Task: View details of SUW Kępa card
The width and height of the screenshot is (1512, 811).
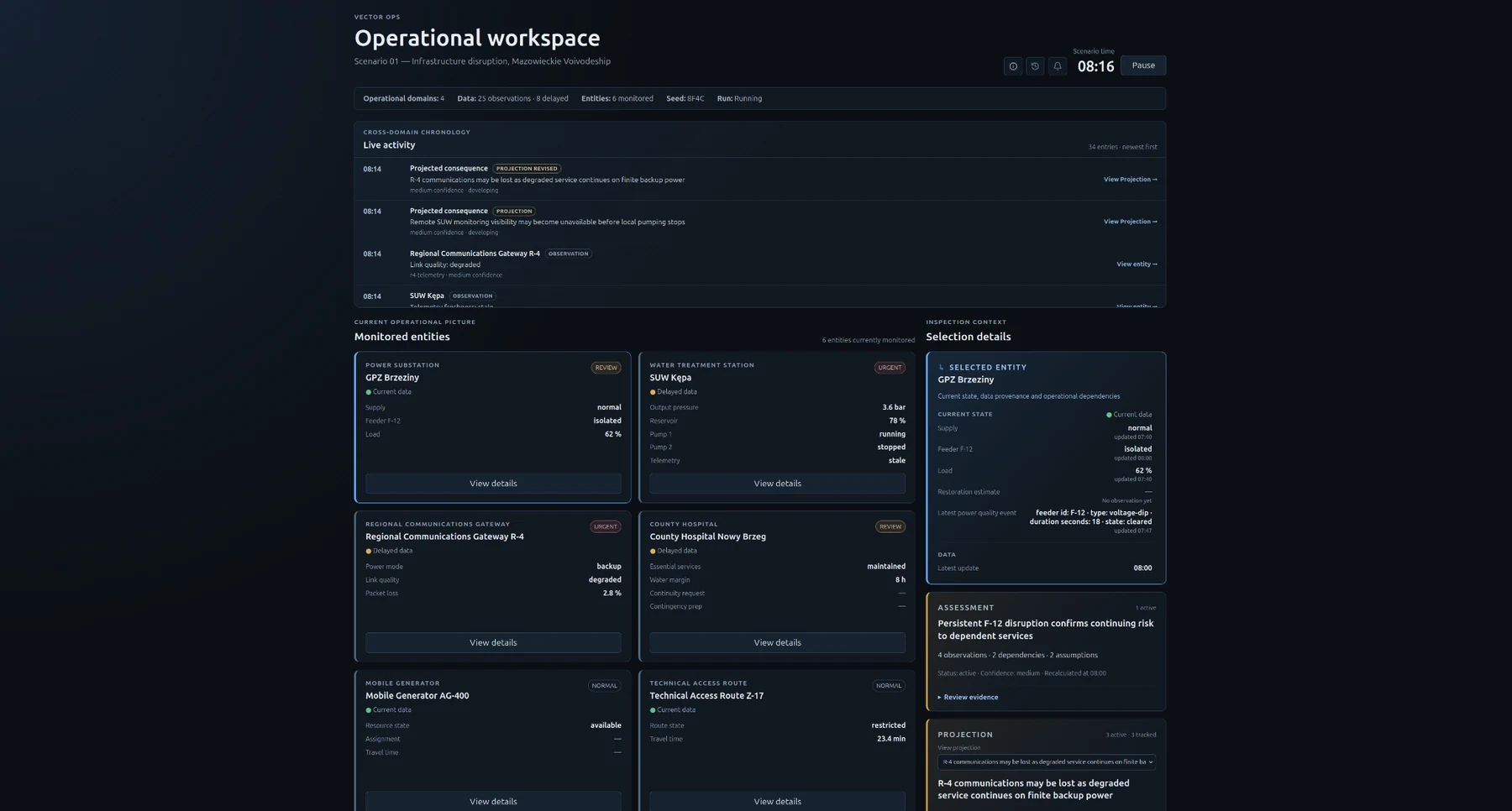Action: (777, 484)
